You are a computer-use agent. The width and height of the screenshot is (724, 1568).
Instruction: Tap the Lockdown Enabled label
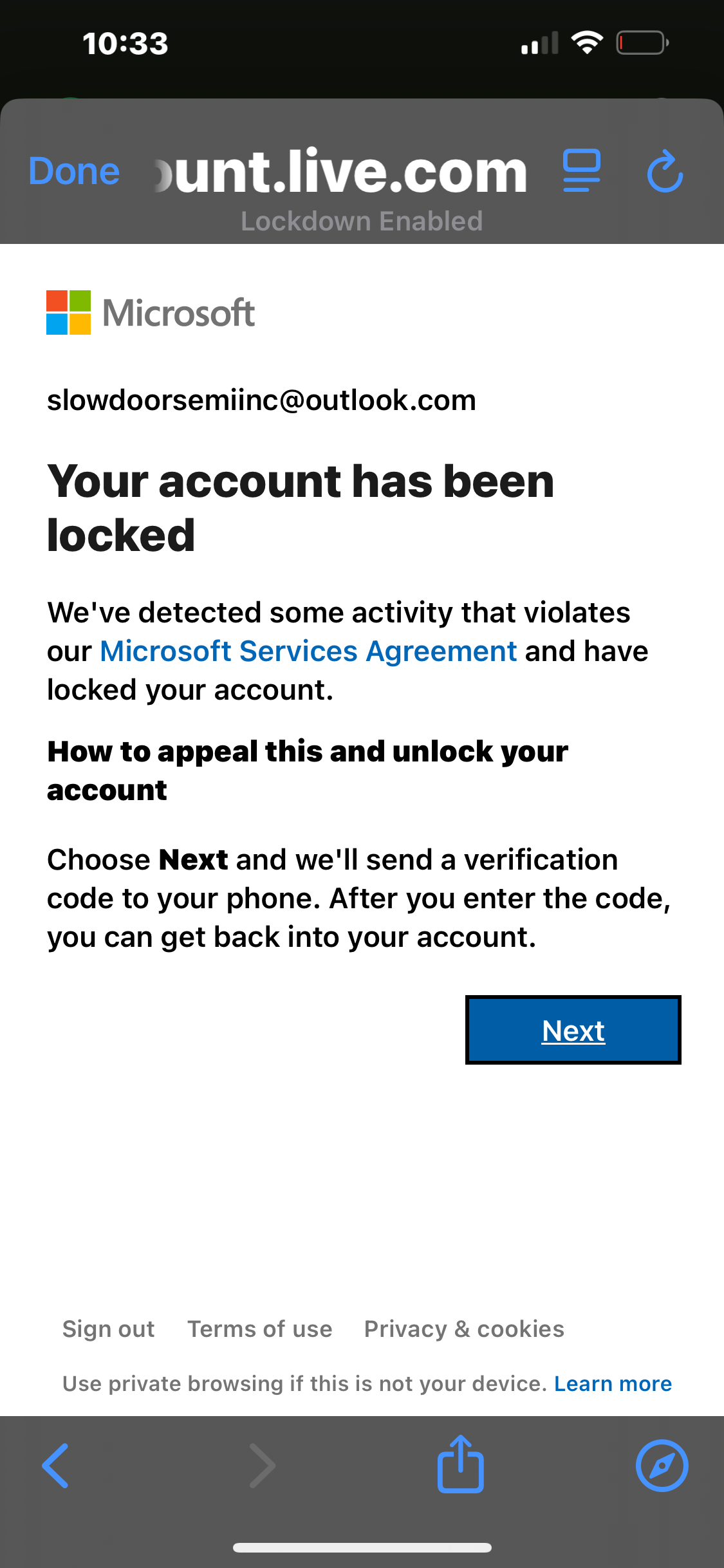(362, 221)
